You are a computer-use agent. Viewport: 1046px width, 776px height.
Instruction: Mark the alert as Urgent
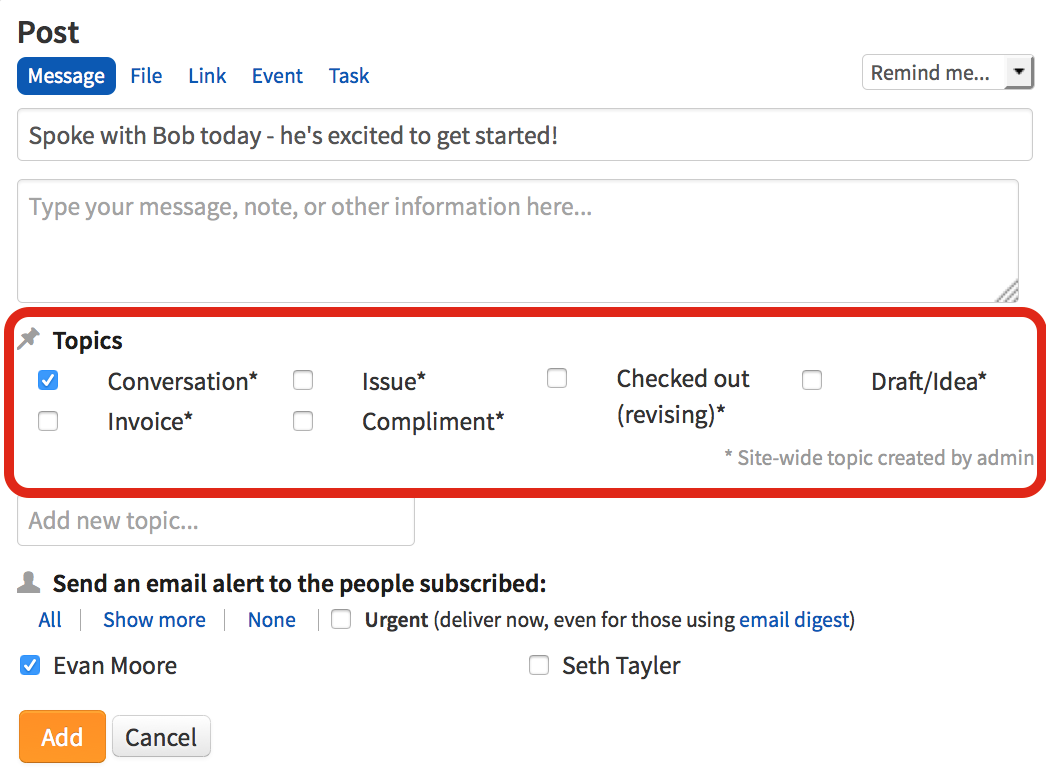coord(342,620)
